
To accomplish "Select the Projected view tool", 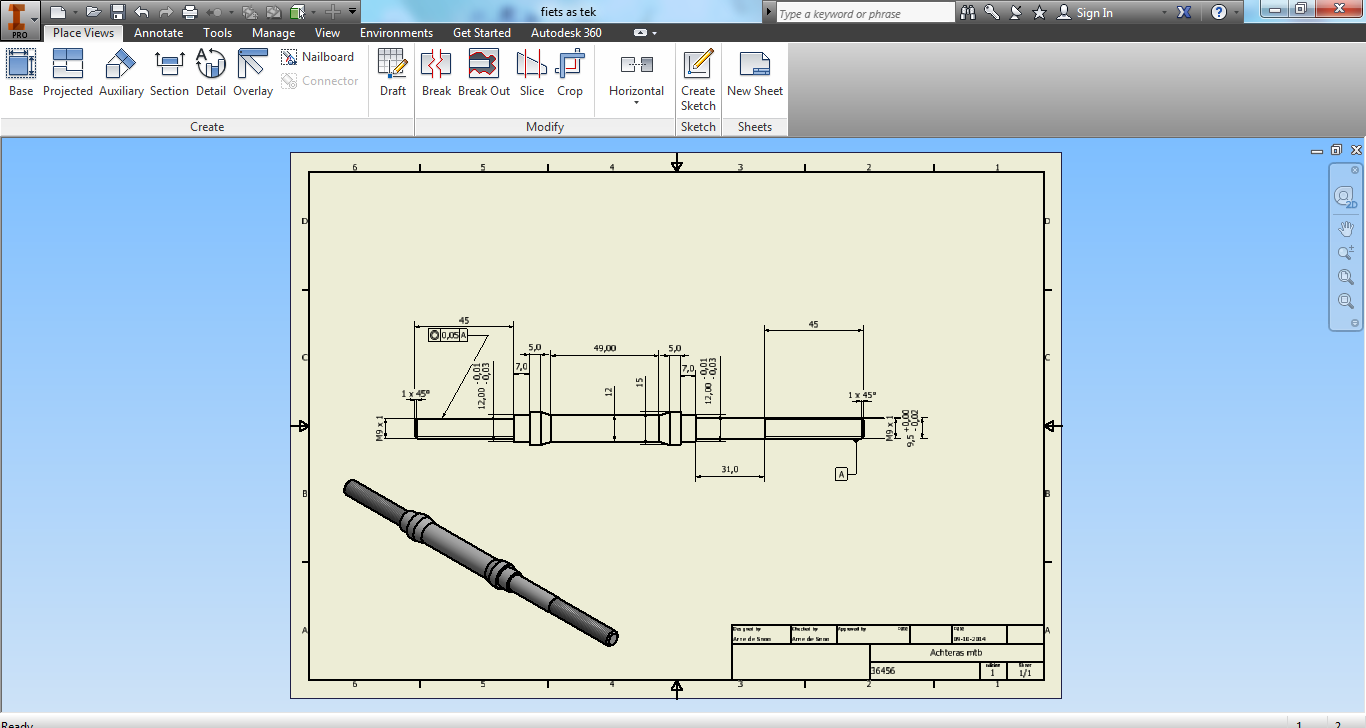I will point(67,73).
